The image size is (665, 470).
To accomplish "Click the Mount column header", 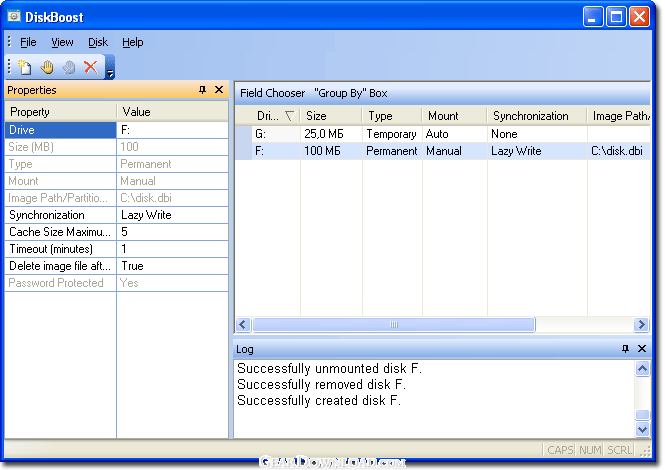I will pos(454,116).
